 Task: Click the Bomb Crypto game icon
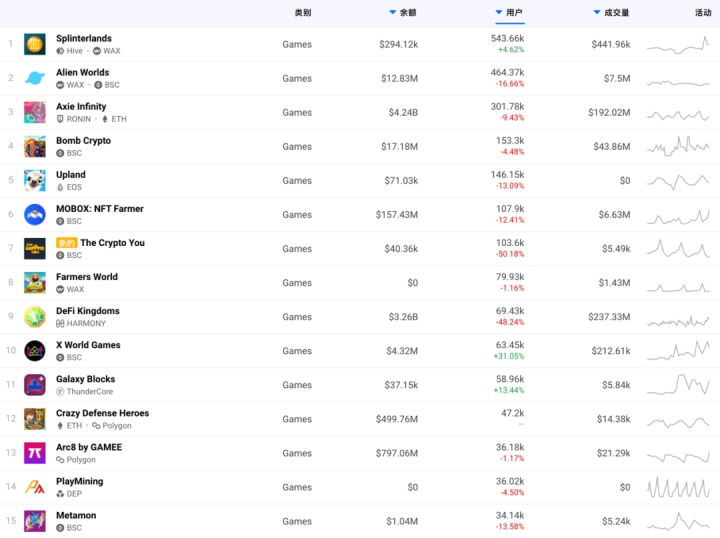click(x=35, y=146)
